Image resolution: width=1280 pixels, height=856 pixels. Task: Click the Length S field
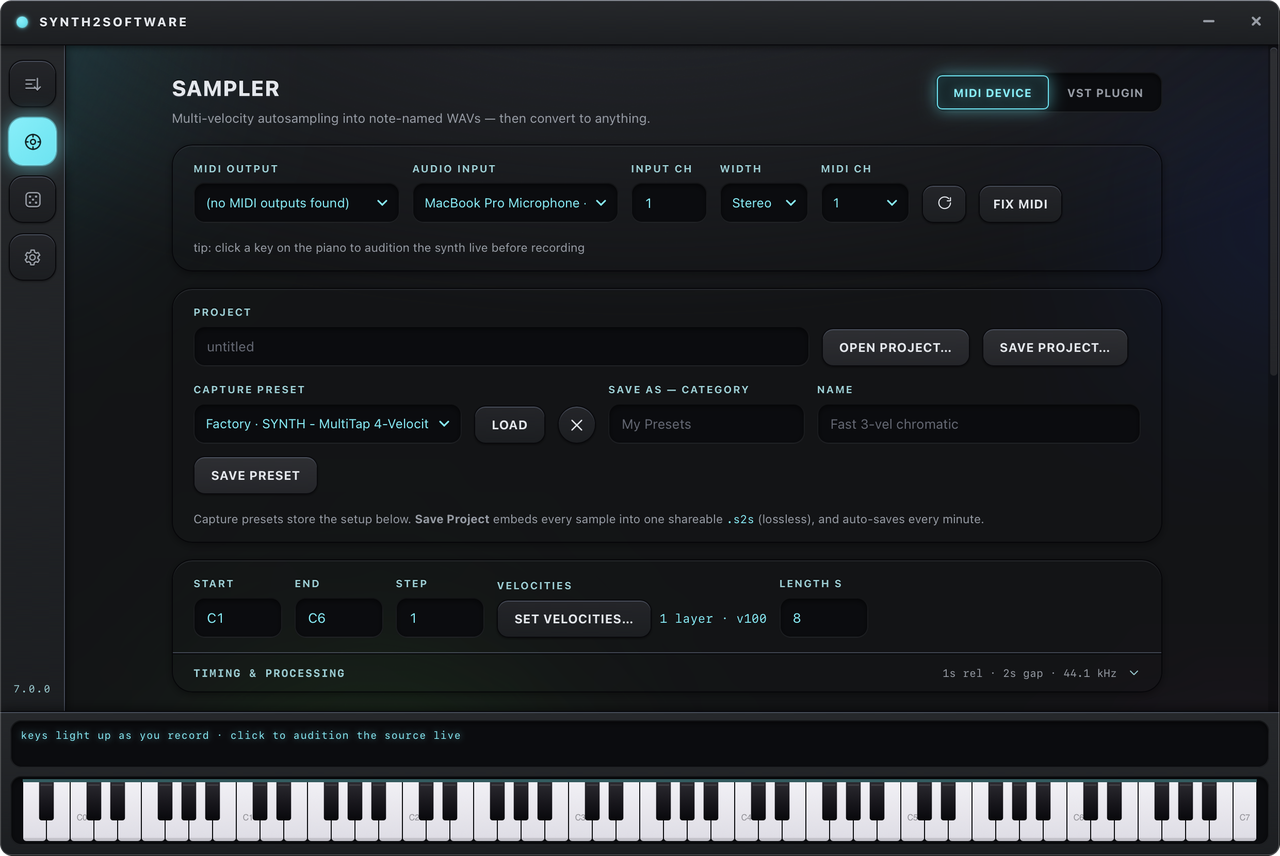[x=823, y=618]
